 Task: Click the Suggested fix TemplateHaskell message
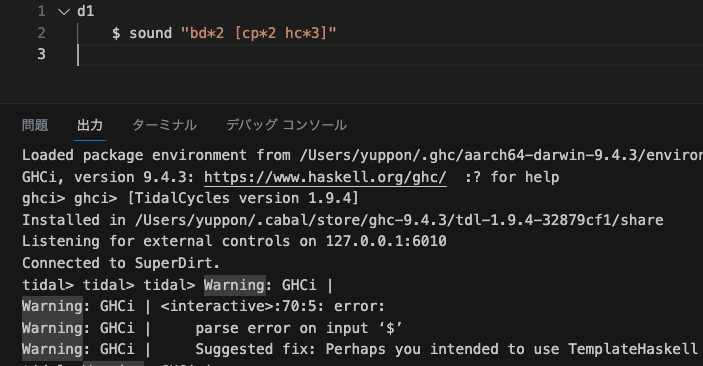[x=447, y=349]
